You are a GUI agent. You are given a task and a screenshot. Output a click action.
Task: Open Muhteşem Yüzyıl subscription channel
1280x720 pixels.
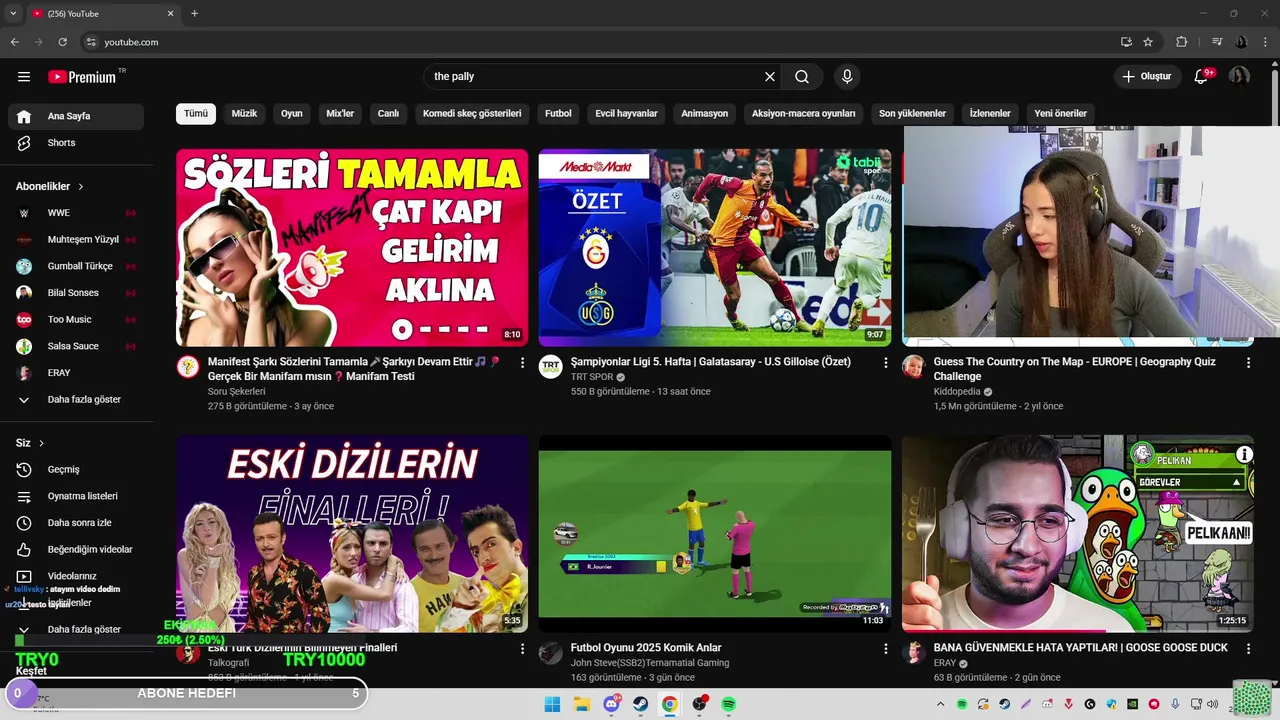(x=76, y=239)
